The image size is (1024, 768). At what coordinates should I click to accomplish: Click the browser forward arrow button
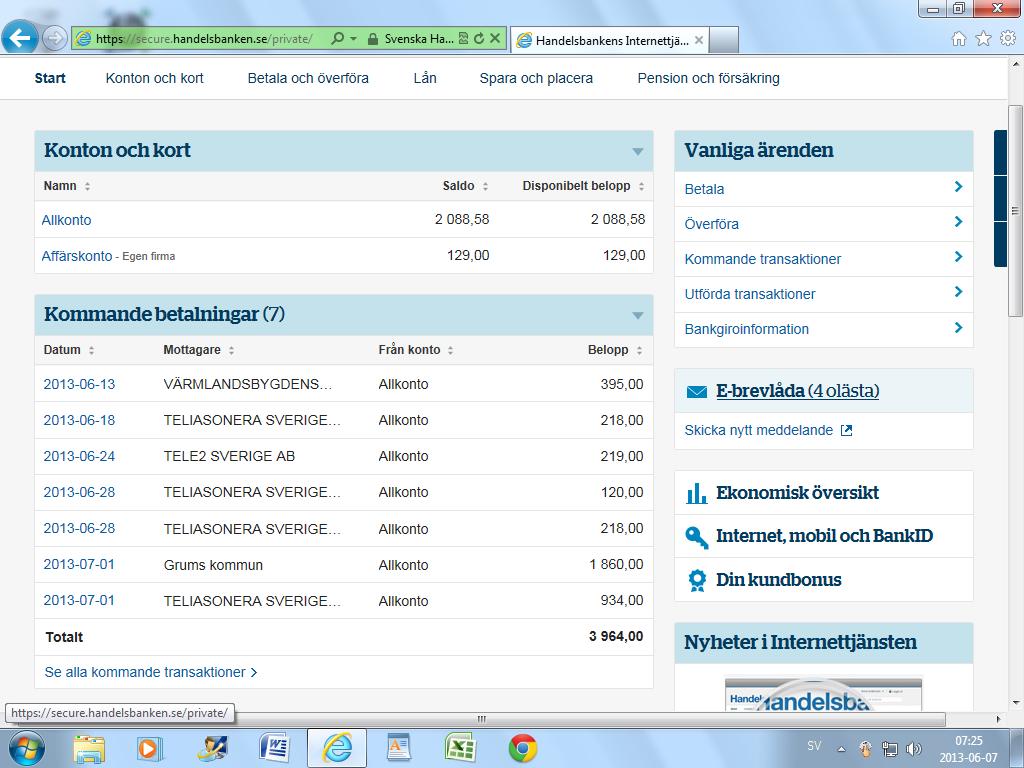pos(55,39)
